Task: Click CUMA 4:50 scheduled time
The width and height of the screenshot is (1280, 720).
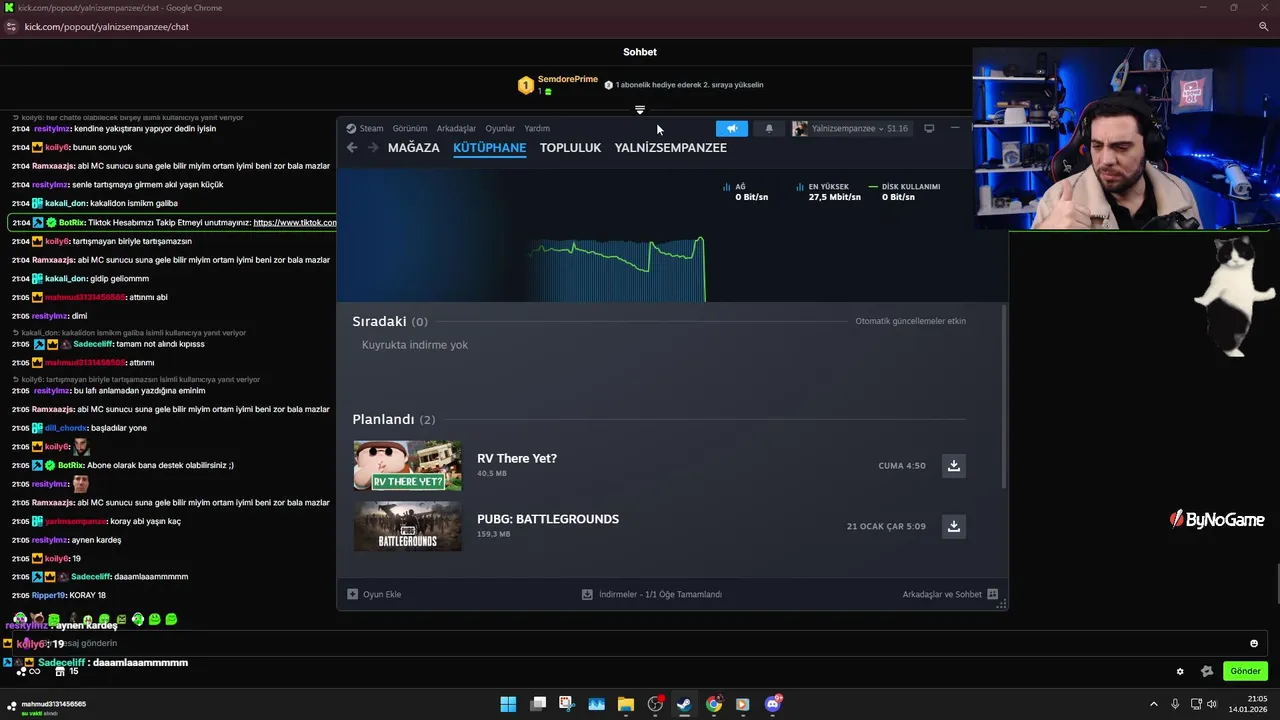Action: (x=902, y=466)
